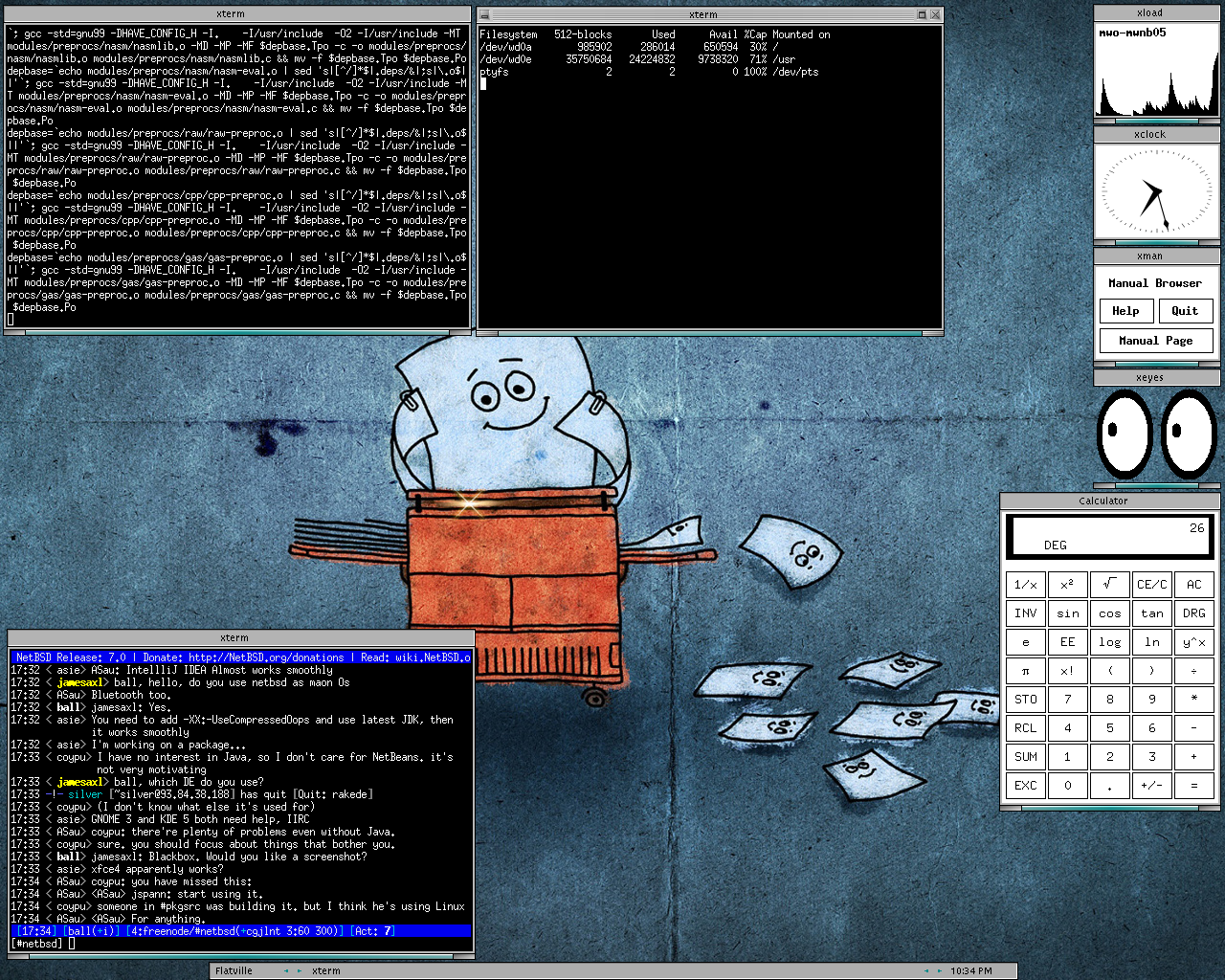
Task: Select next window arrow beside the clock
Action: [939, 970]
